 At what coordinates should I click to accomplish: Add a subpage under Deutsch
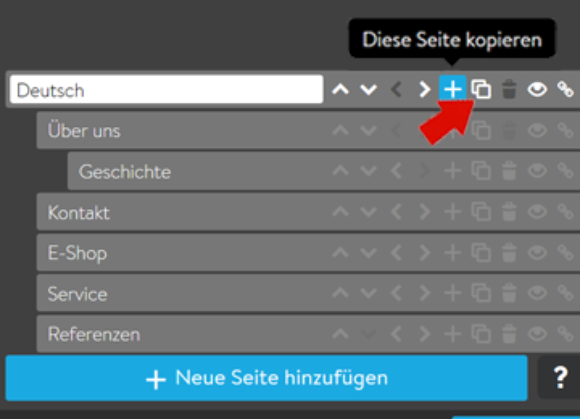point(453,89)
